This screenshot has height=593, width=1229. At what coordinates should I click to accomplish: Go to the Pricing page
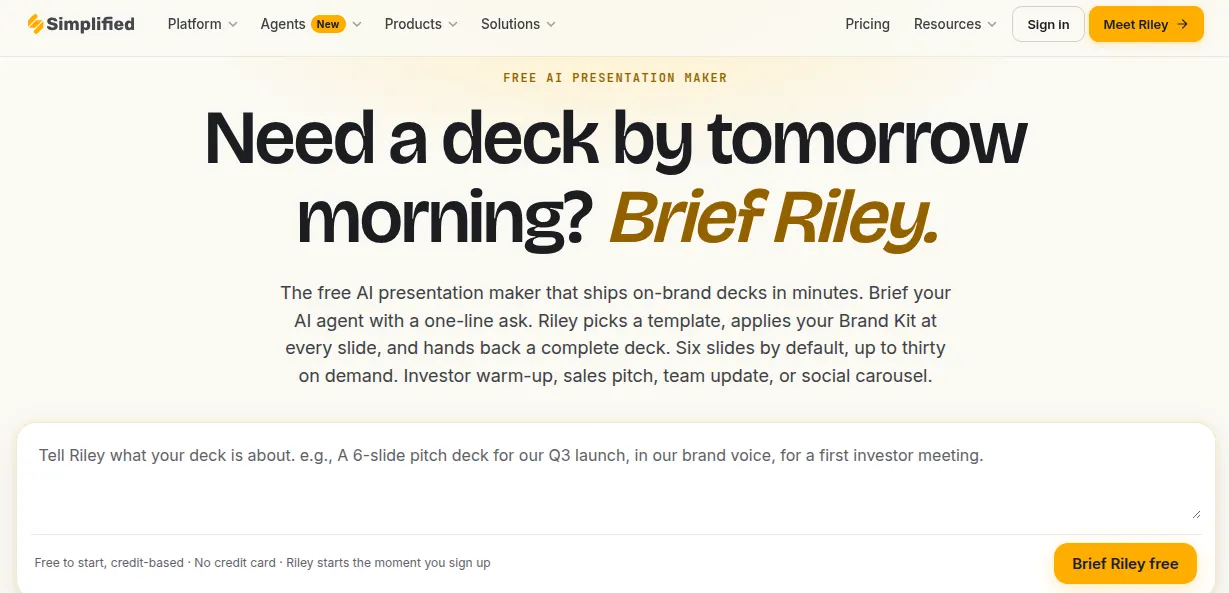867,24
